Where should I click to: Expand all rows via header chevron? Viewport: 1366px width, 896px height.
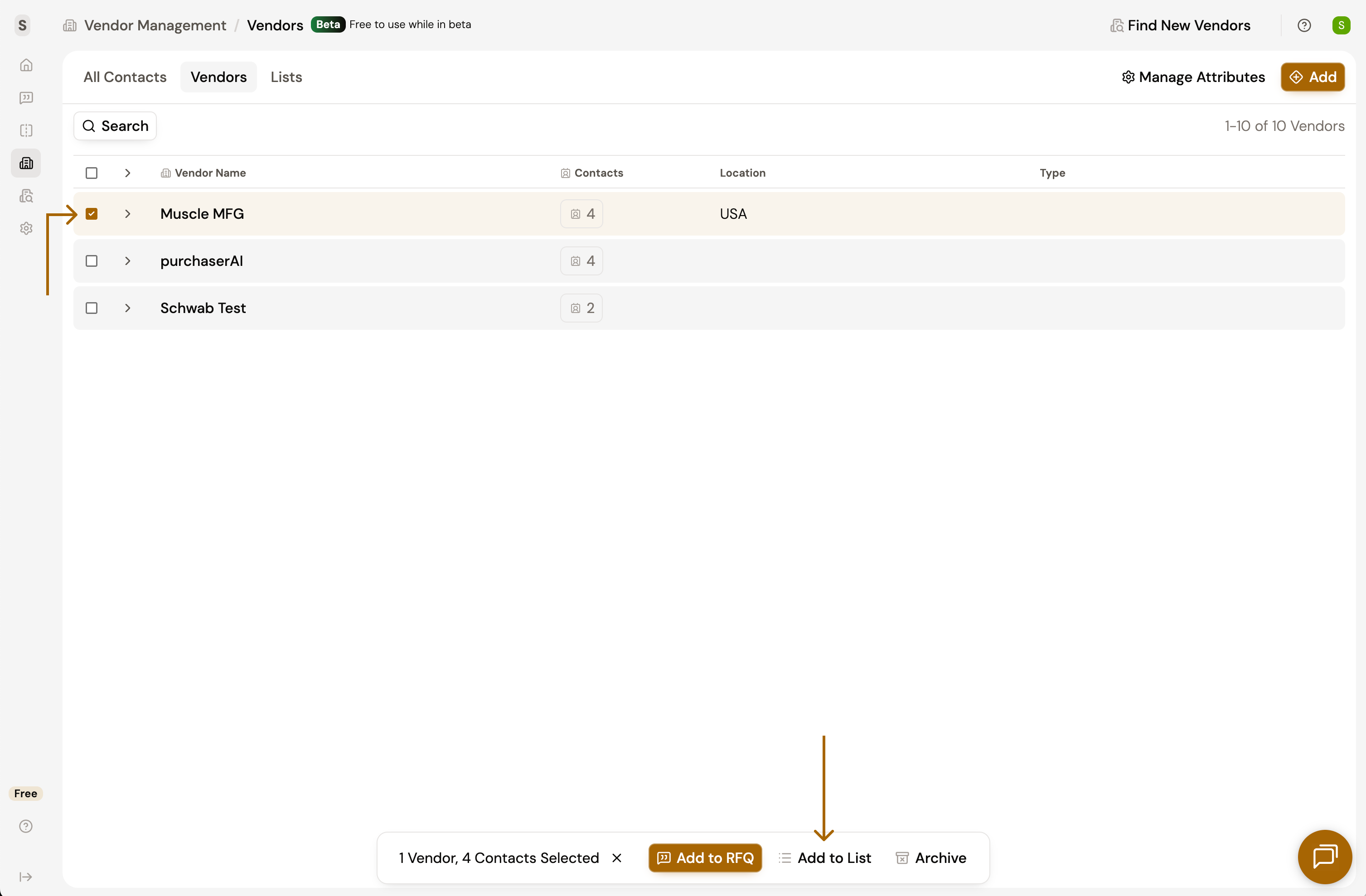pyautogui.click(x=127, y=173)
